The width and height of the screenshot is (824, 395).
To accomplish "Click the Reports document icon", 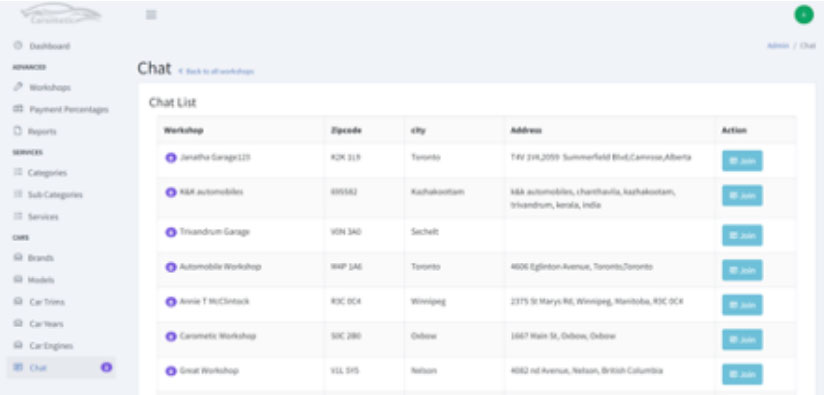I will tap(18, 131).
